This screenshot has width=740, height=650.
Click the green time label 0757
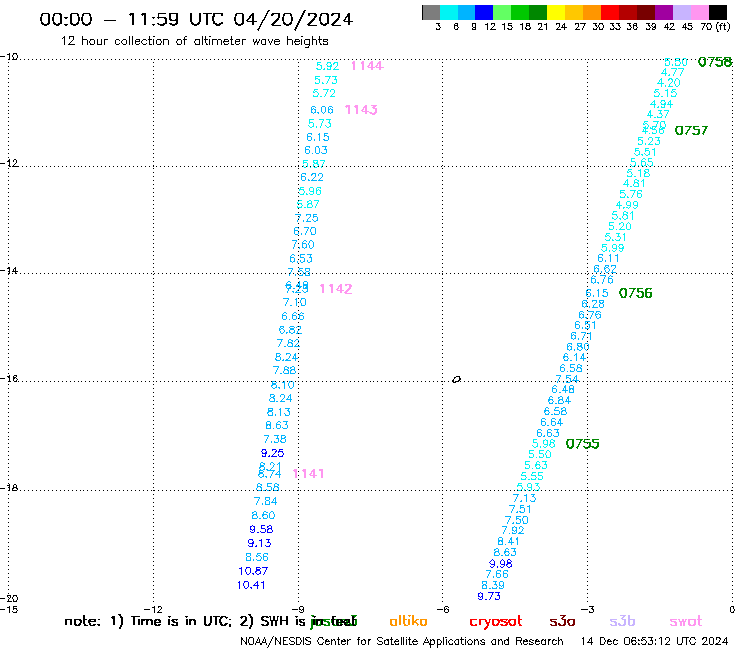pos(691,130)
